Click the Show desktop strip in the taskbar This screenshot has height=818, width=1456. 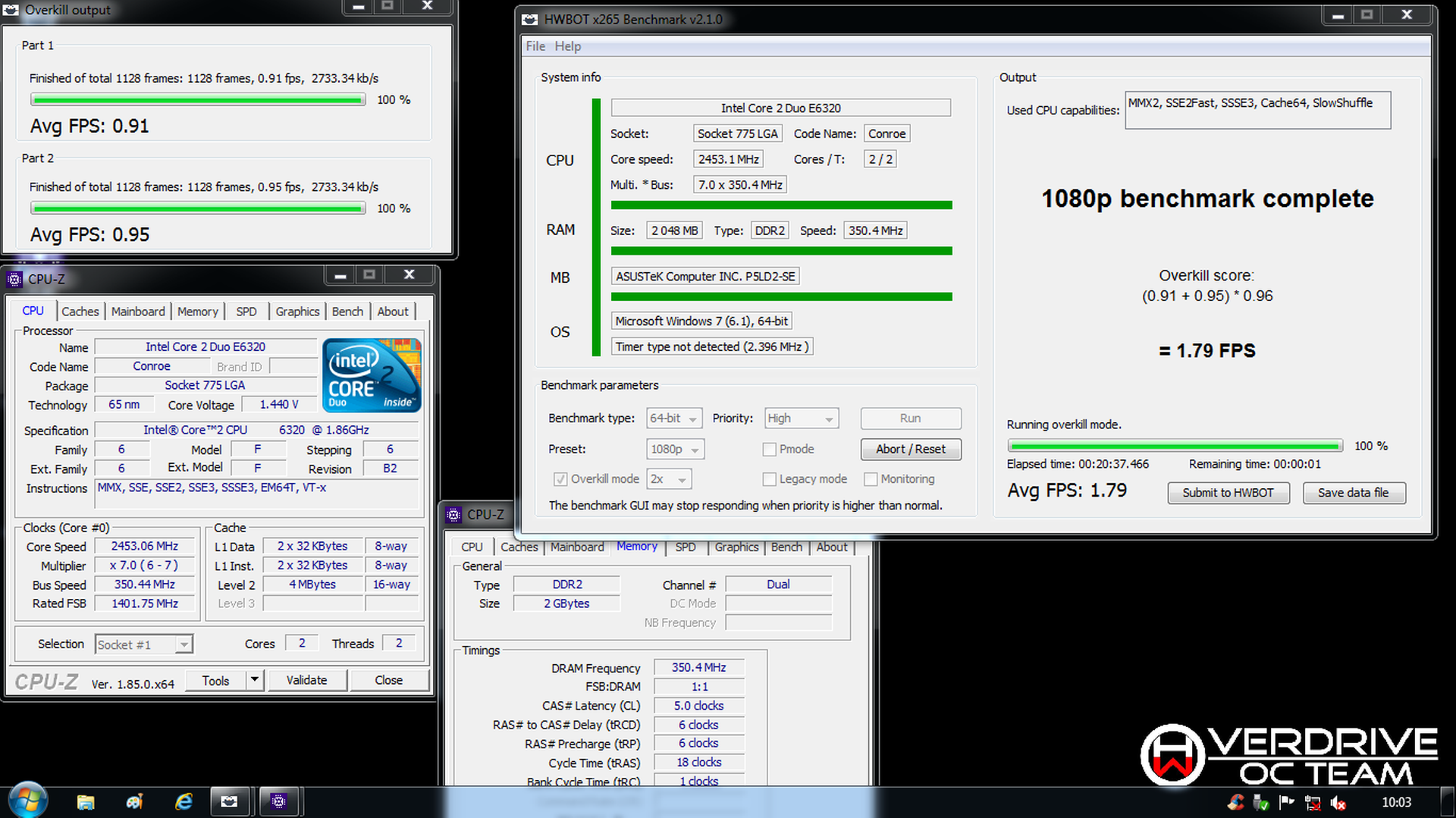point(1448,802)
